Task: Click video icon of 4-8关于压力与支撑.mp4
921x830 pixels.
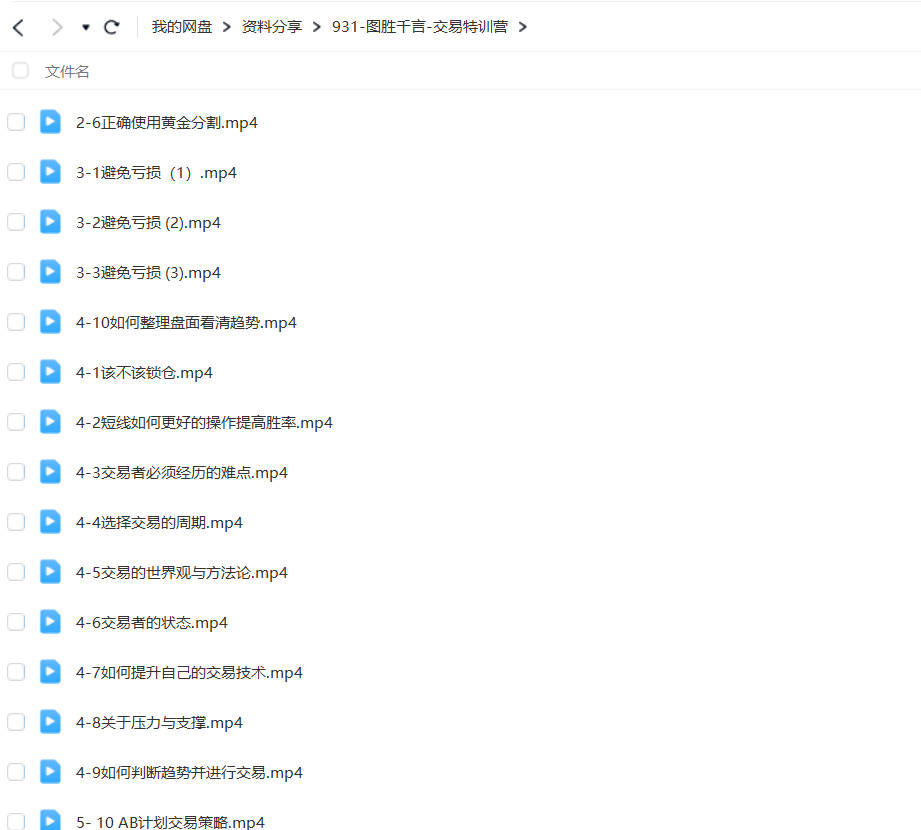Action: pyautogui.click(x=50, y=721)
